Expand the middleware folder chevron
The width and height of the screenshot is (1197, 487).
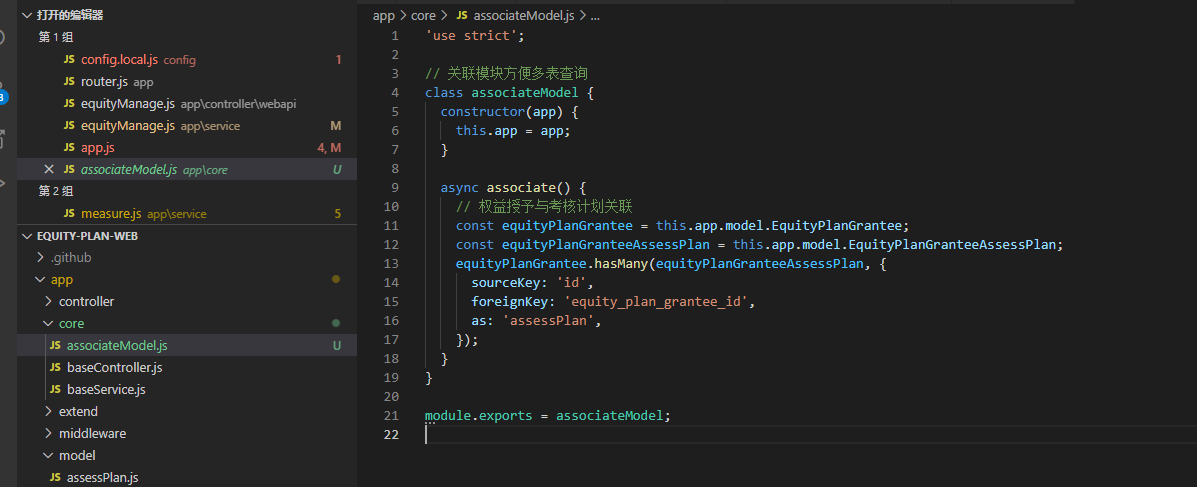(x=49, y=434)
